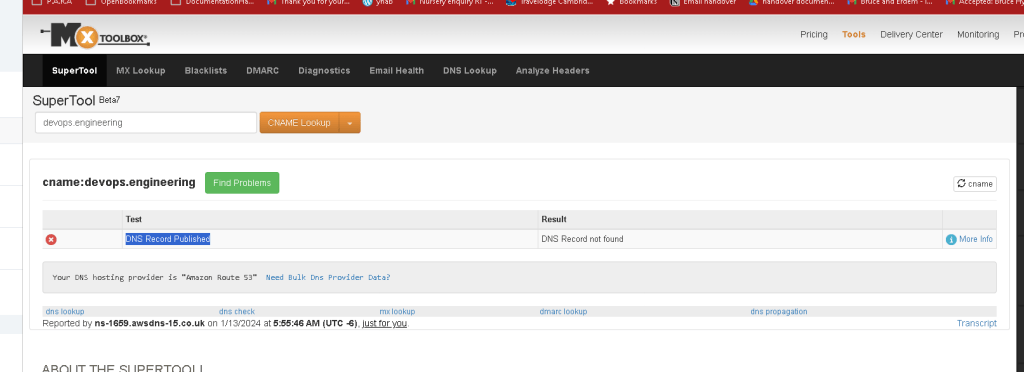Go to the Tools page
This screenshot has width=1024, height=372.
pos(854,35)
